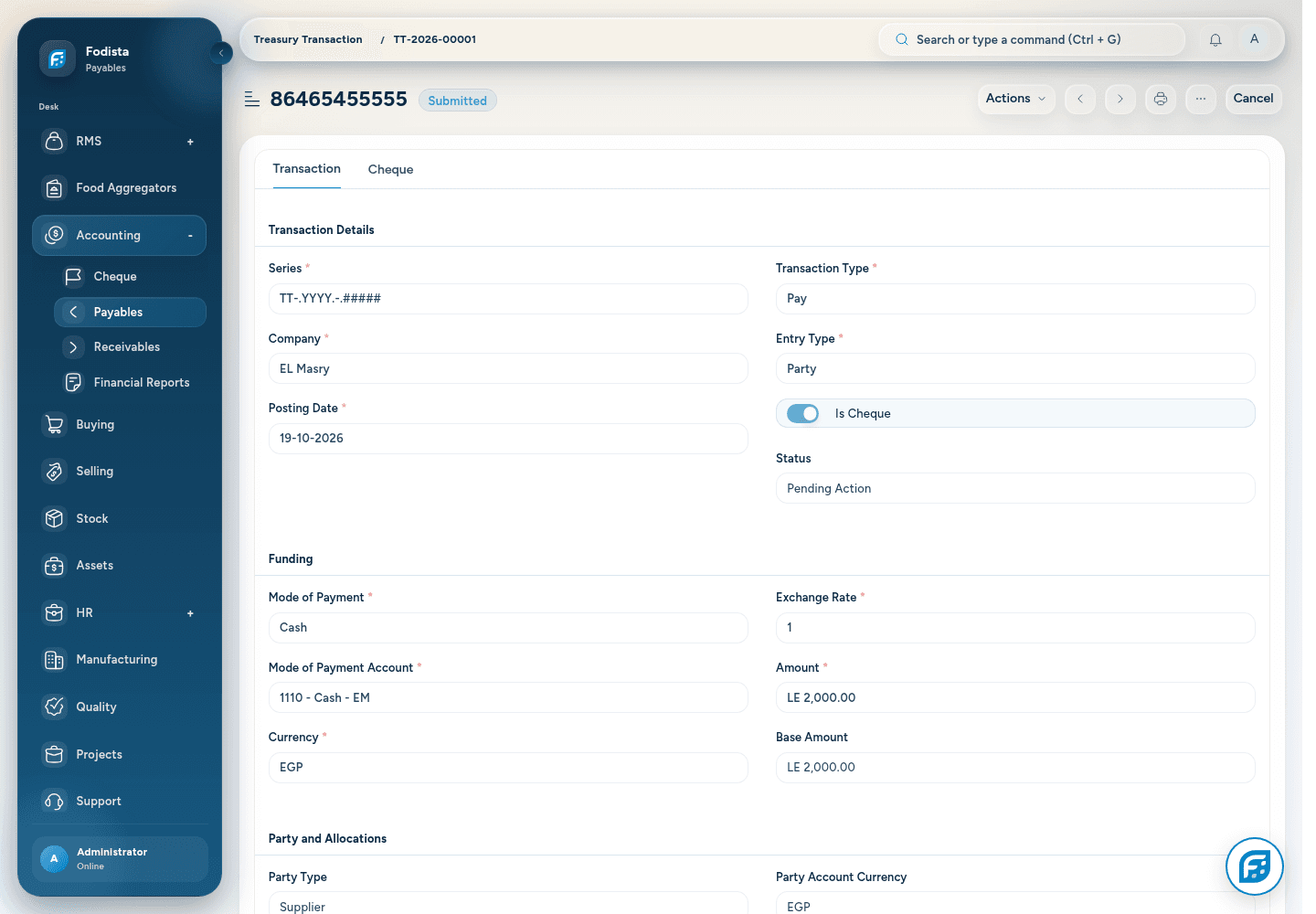Click the TT-2026-00001 breadcrumb
The height and width of the screenshot is (914, 1316).
coord(435,39)
